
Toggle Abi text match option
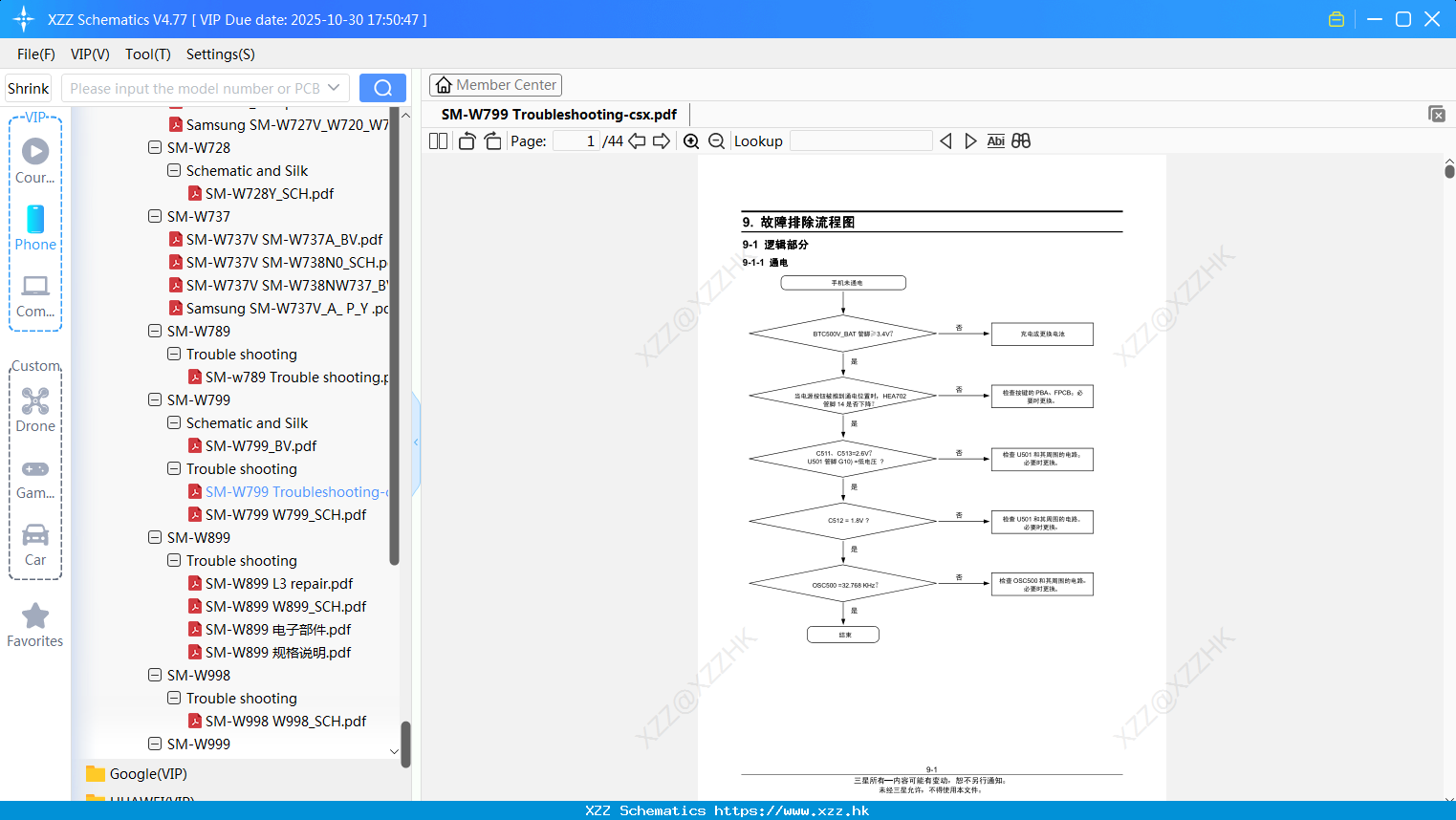pos(995,140)
